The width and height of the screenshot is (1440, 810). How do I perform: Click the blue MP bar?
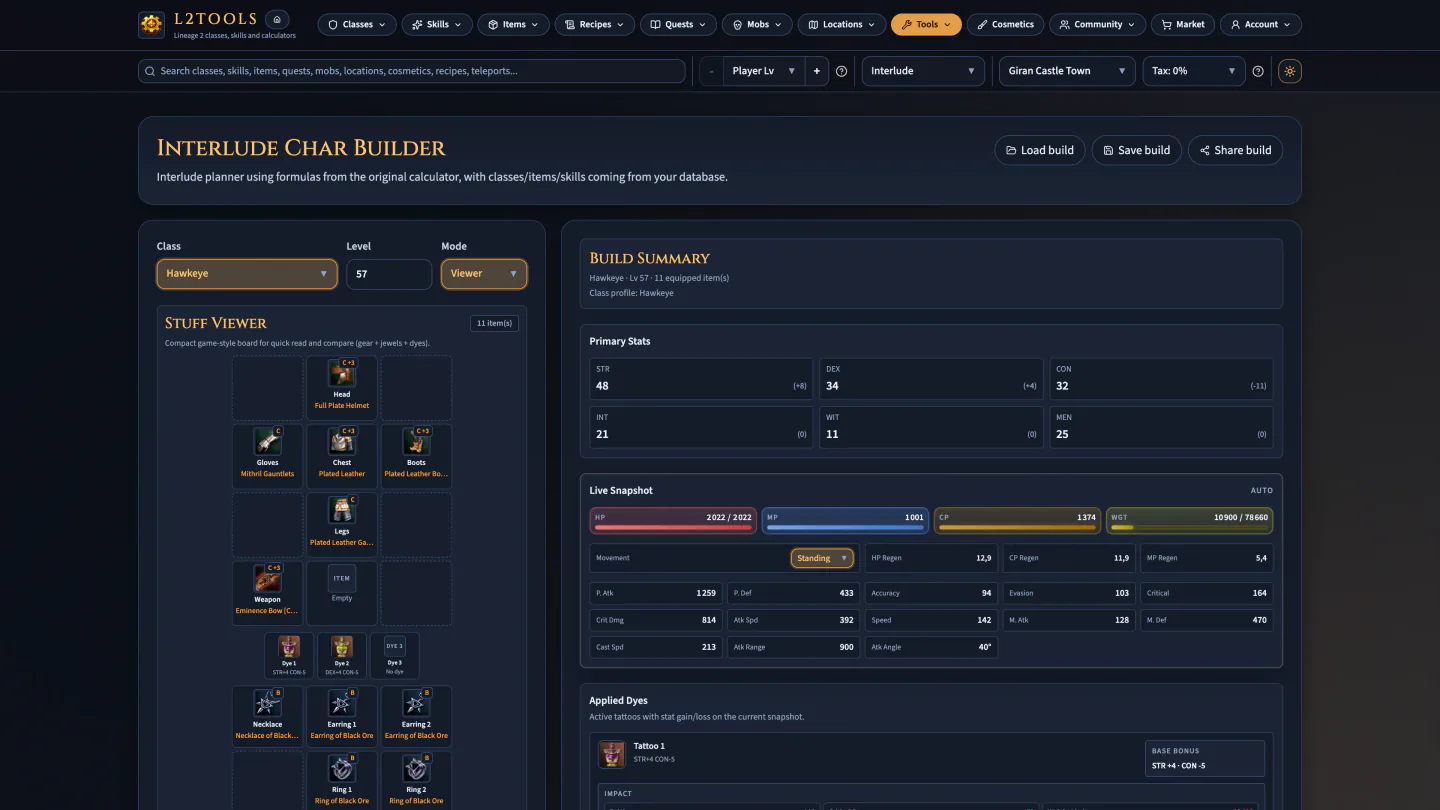click(x=845, y=520)
